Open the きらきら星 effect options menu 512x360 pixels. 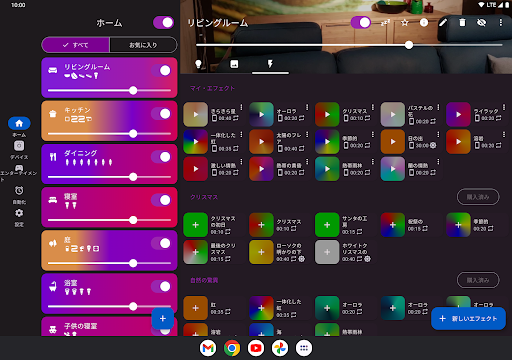coord(241,107)
